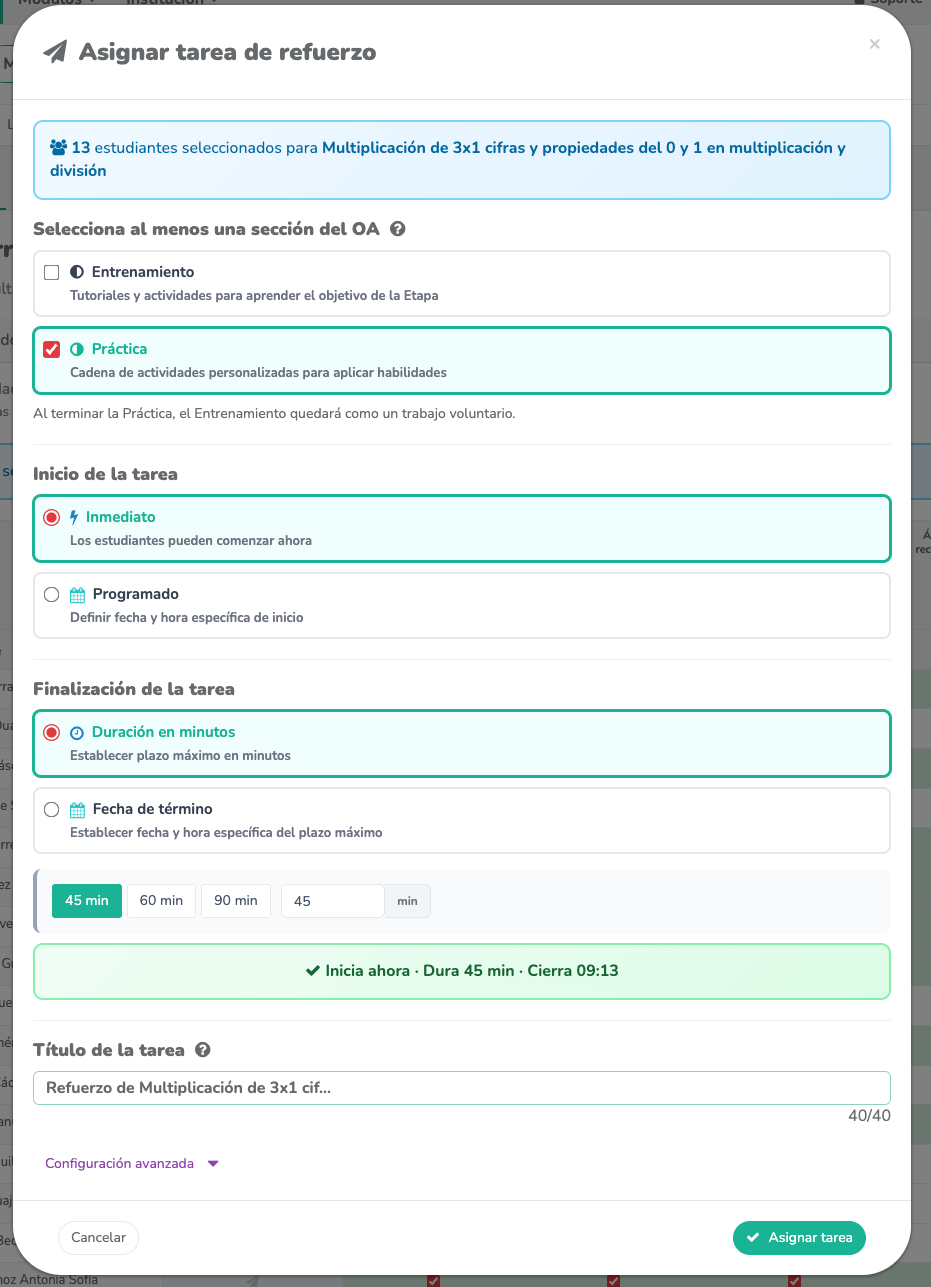Click calendar icon beside Fecha de término
Screen dimensions: 931x1287
(78, 809)
